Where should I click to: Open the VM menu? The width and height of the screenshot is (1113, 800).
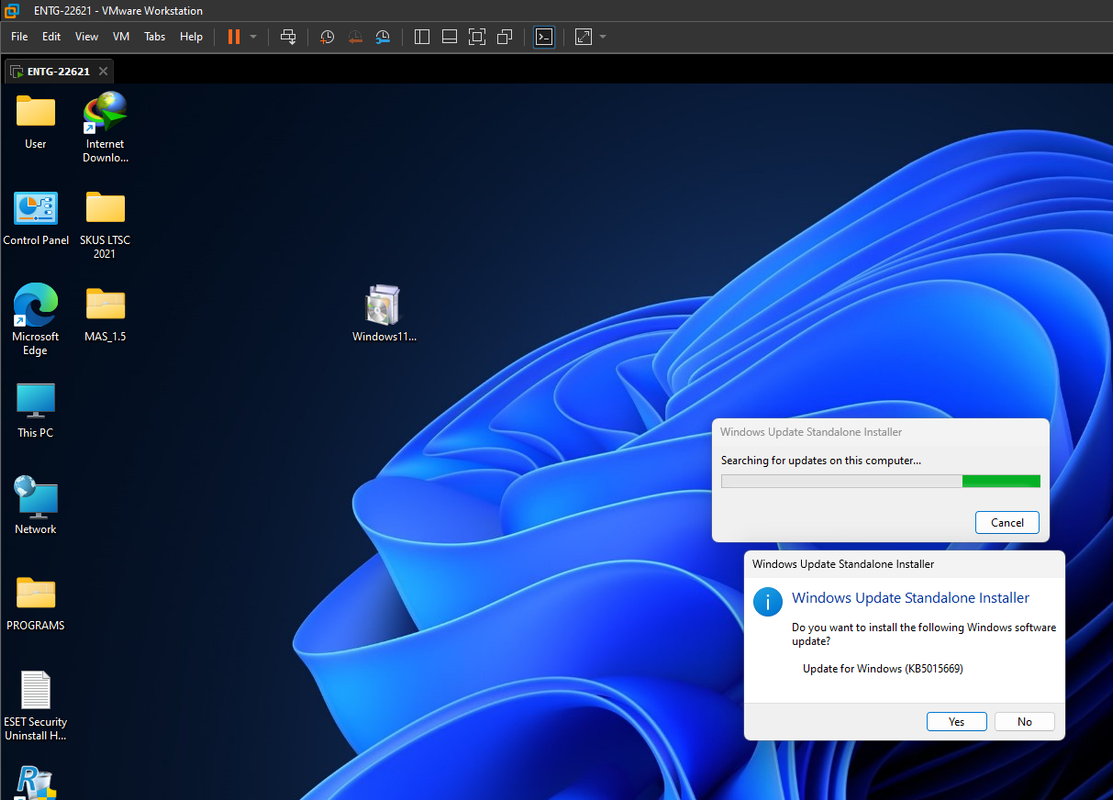coord(121,37)
